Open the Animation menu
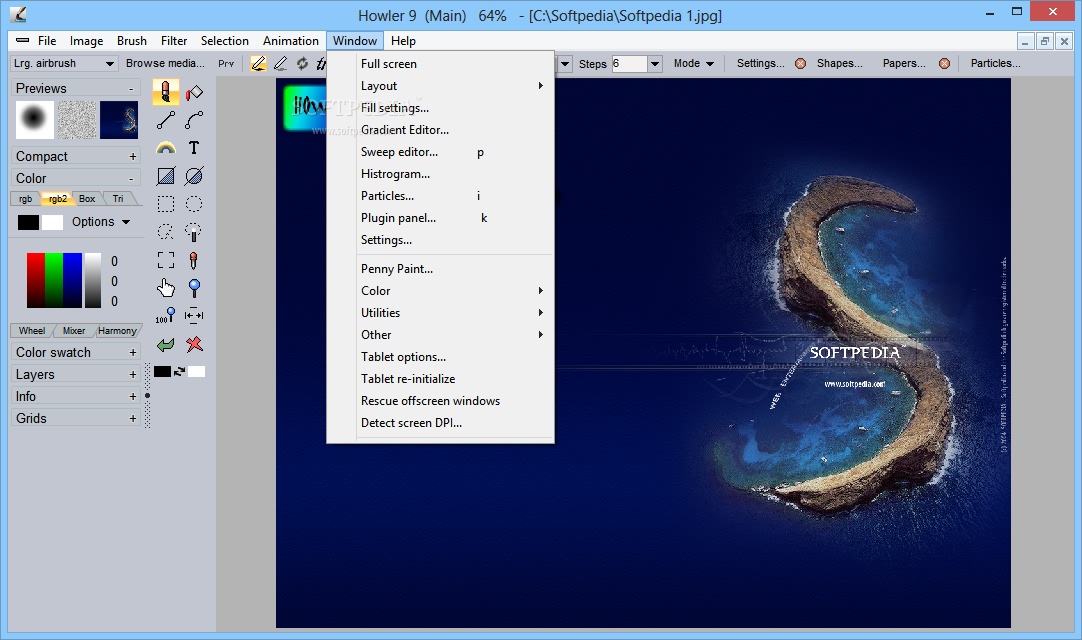The height and width of the screenshot is (640, 1082). click(291, 41)
